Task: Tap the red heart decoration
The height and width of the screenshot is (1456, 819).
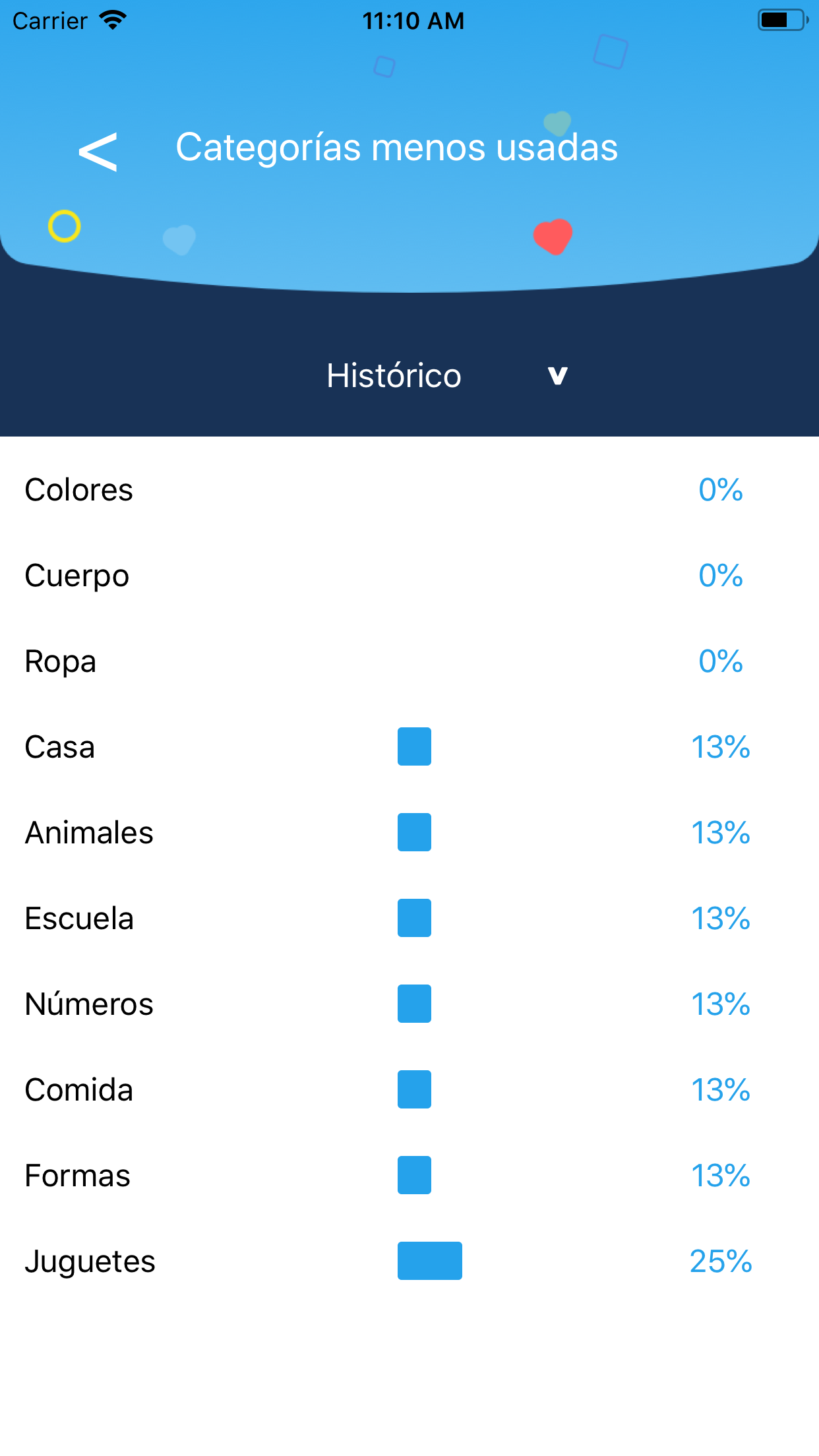Action: click(x=553, y=236)
